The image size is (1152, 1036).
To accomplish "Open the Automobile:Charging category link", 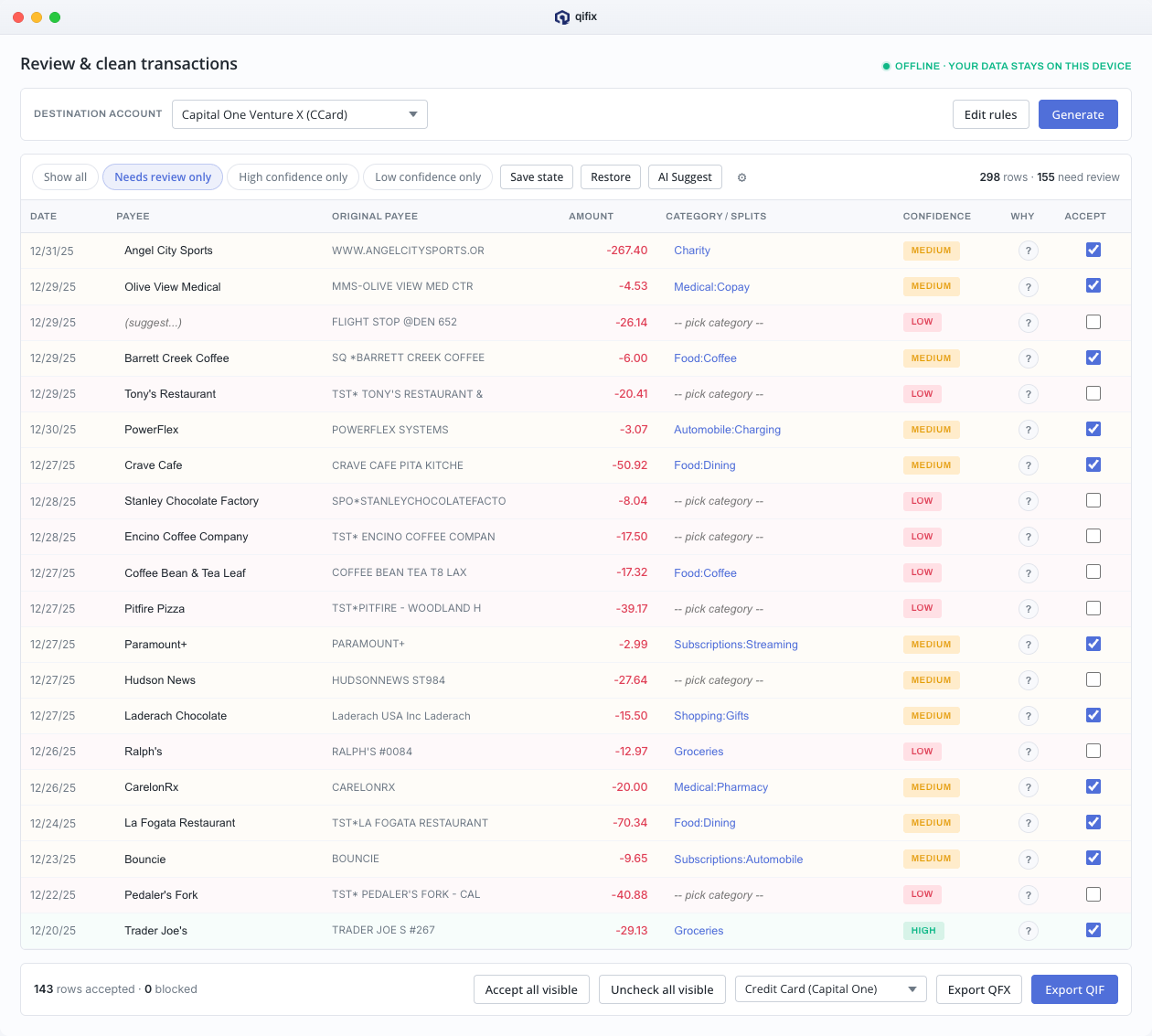I will pos(727,430).
